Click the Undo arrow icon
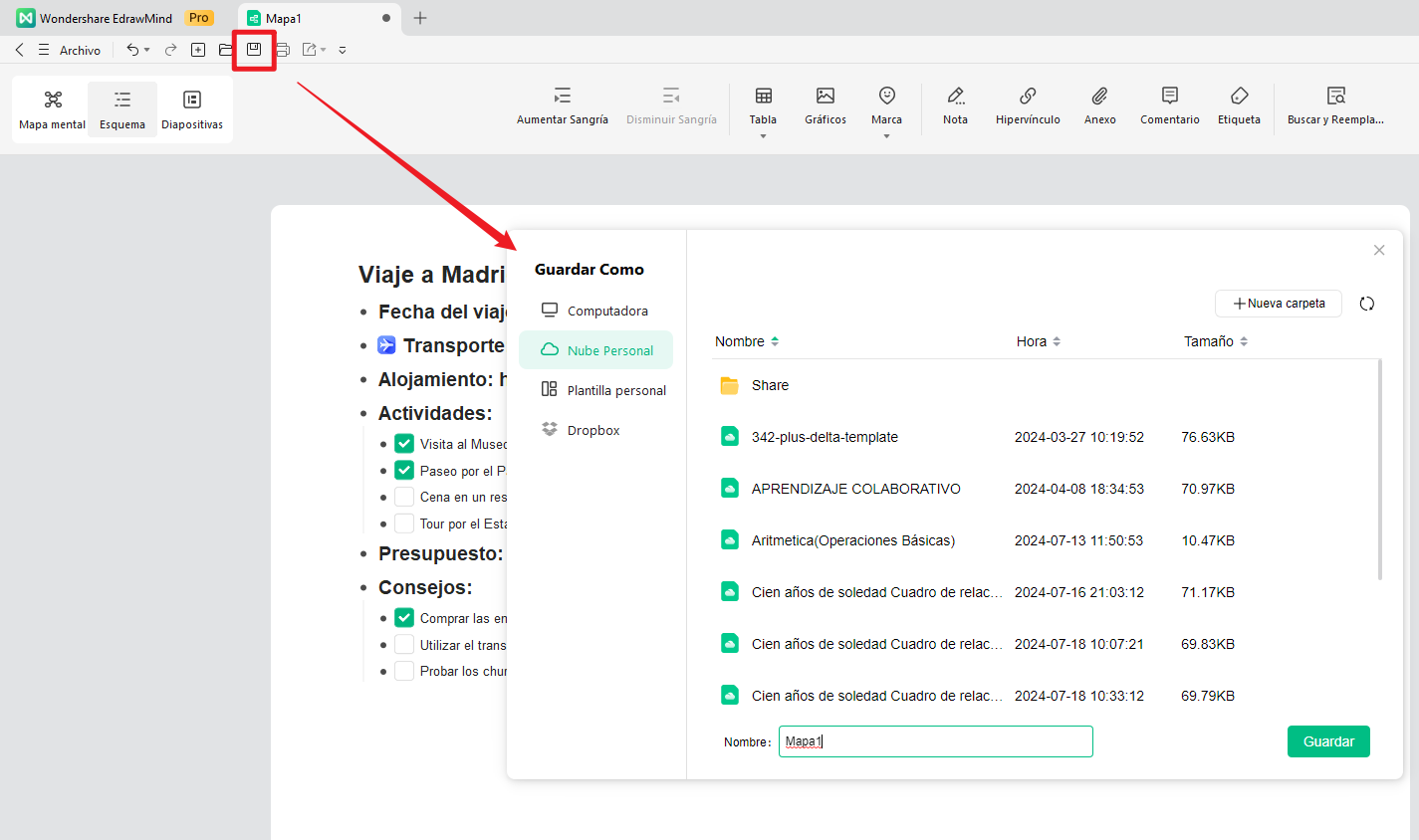This screenshot has width=1419, height=840. (x=131, y=50)
